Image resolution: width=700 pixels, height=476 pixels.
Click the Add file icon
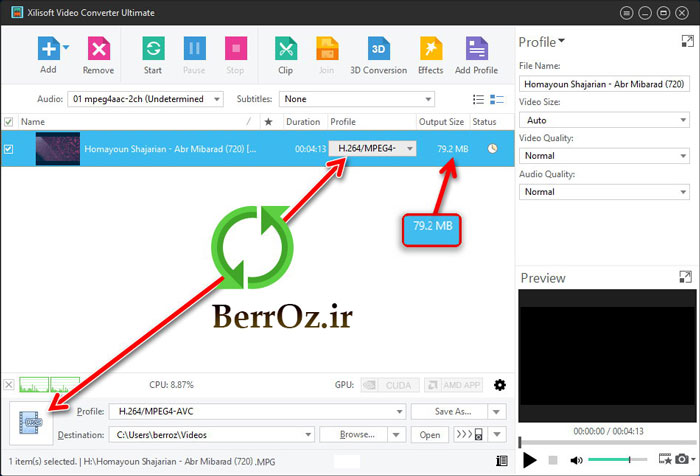pos(47,49)
